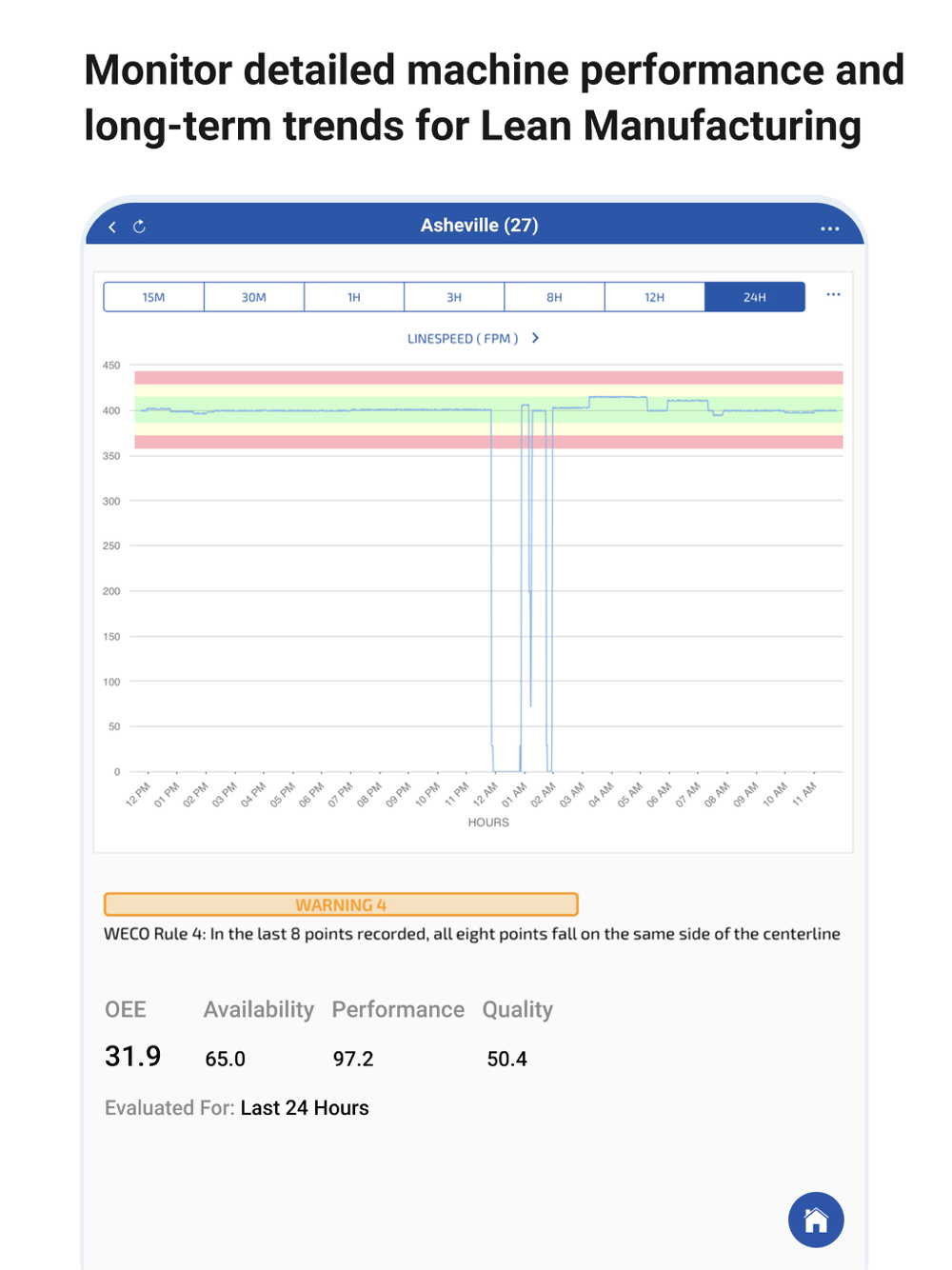Go back using the header chevron

point(112,227)
